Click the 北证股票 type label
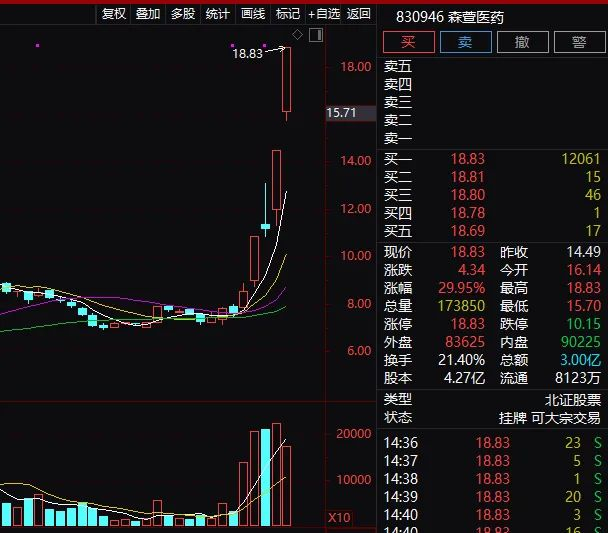Viewport: 608px width, 533px height. [573, 400]
